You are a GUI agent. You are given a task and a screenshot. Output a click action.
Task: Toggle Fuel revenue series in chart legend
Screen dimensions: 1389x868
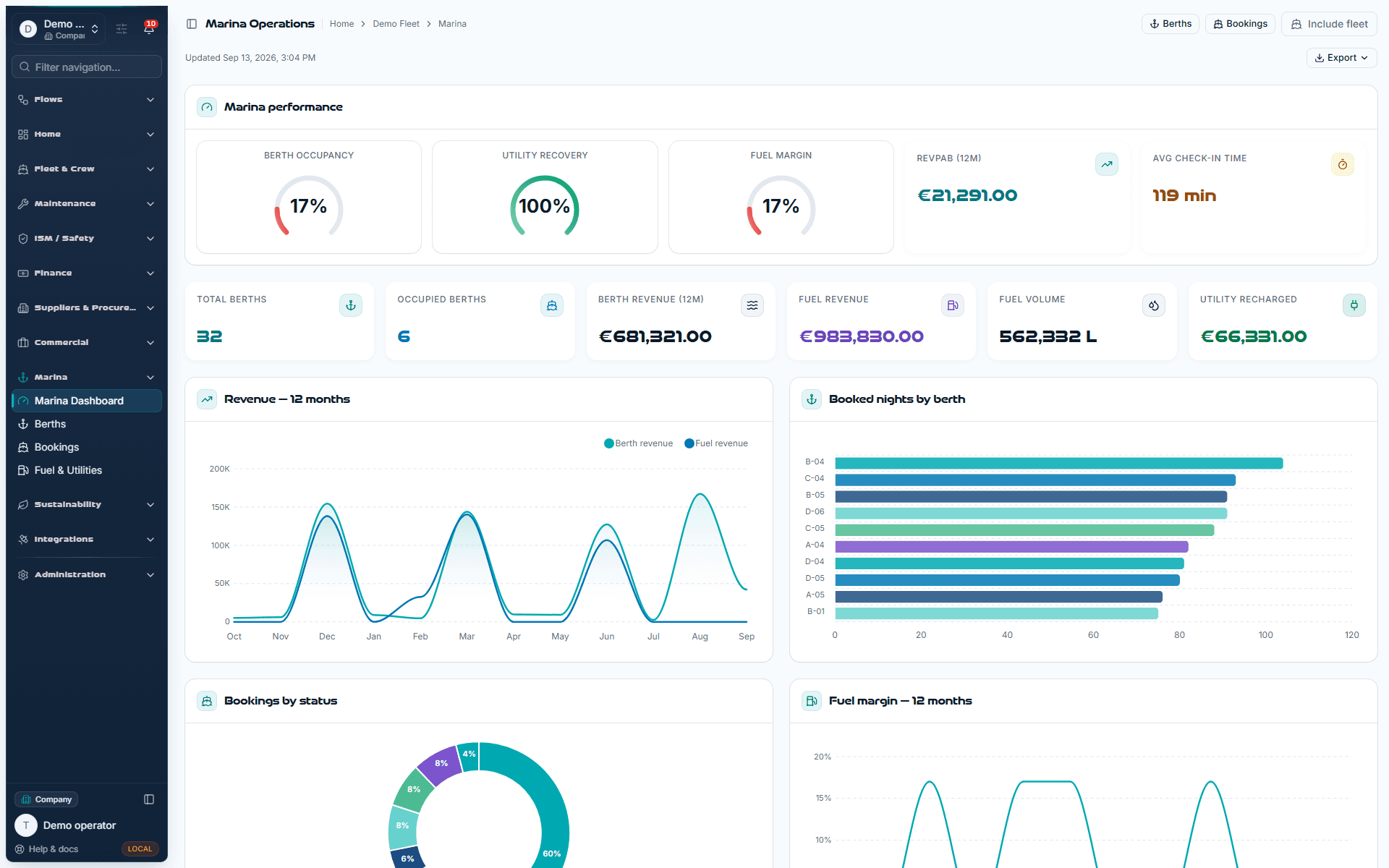click(716, 443)
